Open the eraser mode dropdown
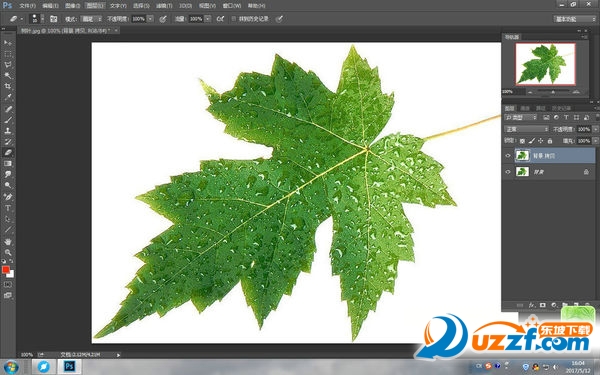600x375 pixels. pyautogui.click(x=92, y=19)
